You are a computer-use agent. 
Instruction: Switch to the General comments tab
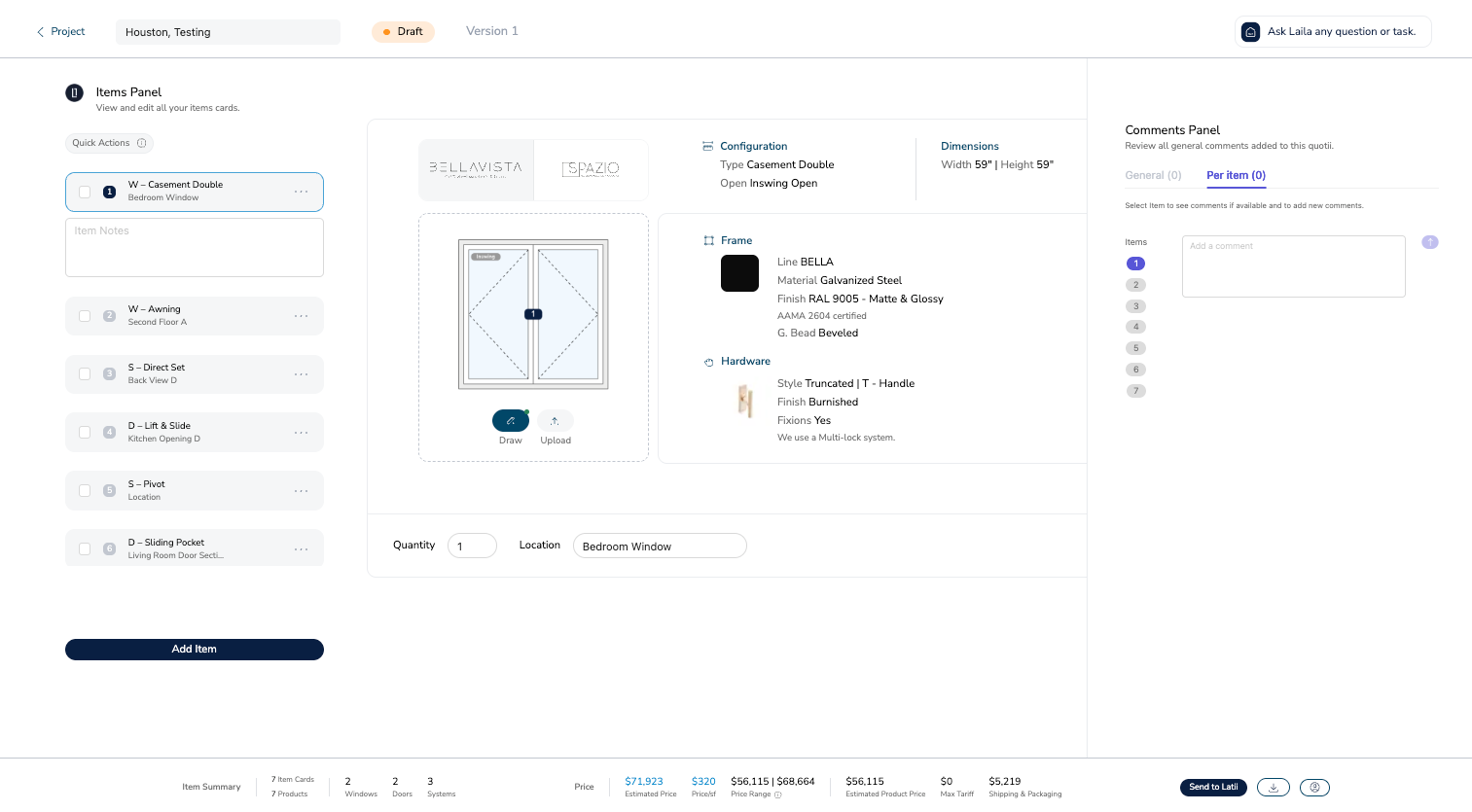1153,175
